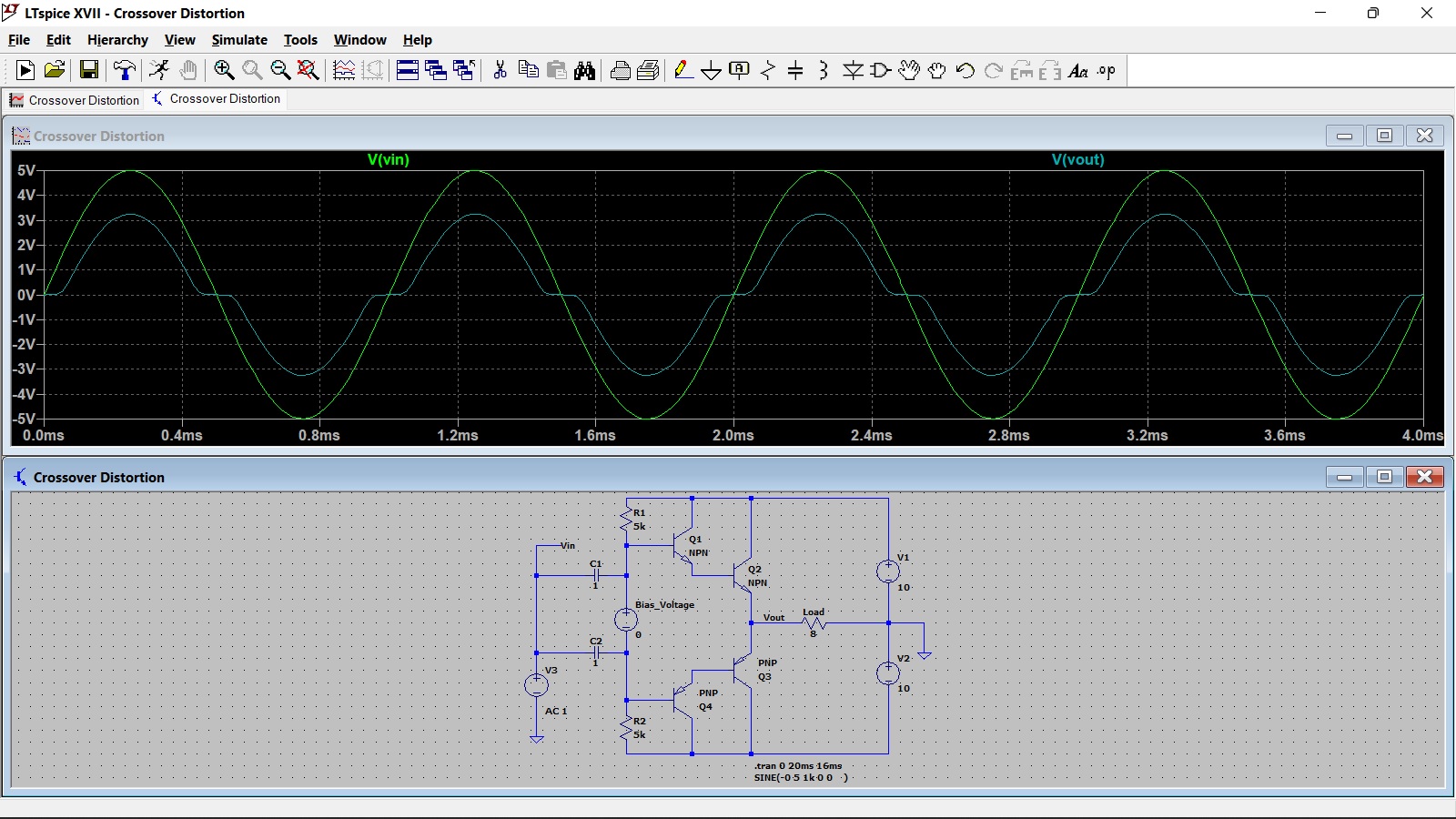1456x819 pixels.
Task: Cascade windows icon
Action: click(436, 70)
